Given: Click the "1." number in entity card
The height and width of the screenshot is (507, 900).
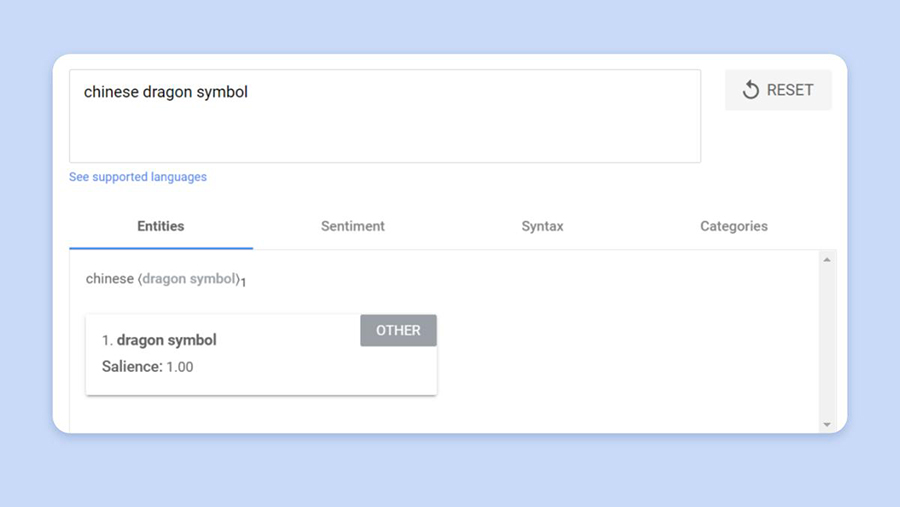Looking at the screenshot, I should (x=107, y=340).
